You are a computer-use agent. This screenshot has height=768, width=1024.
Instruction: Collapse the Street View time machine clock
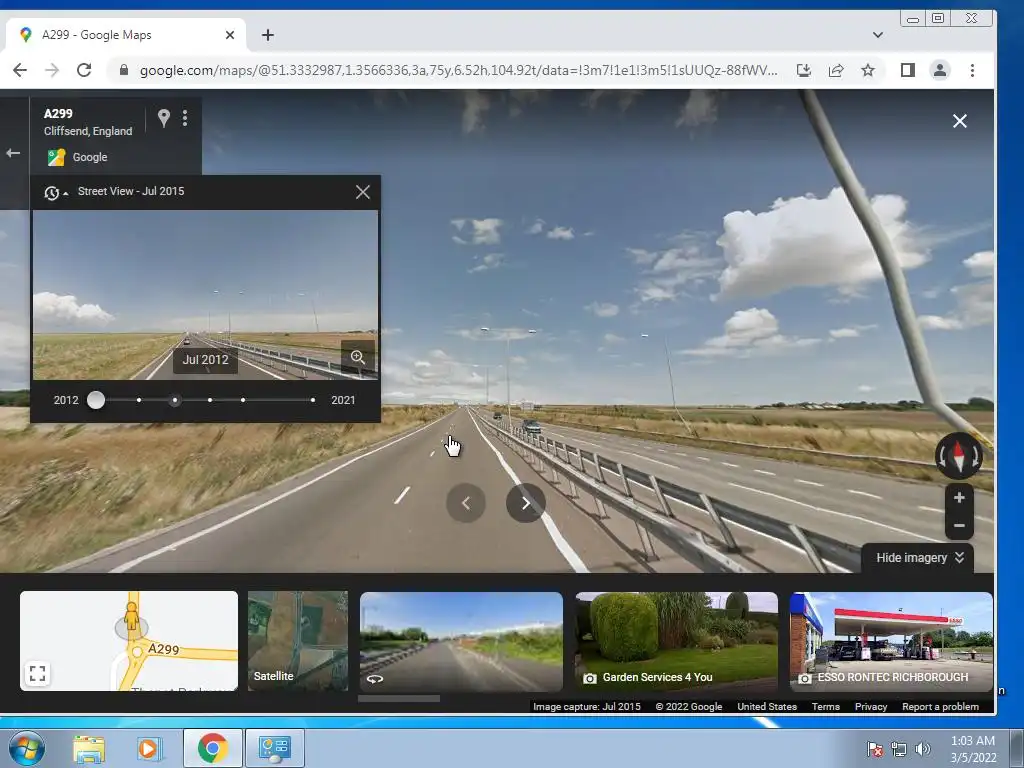point(56,193)
